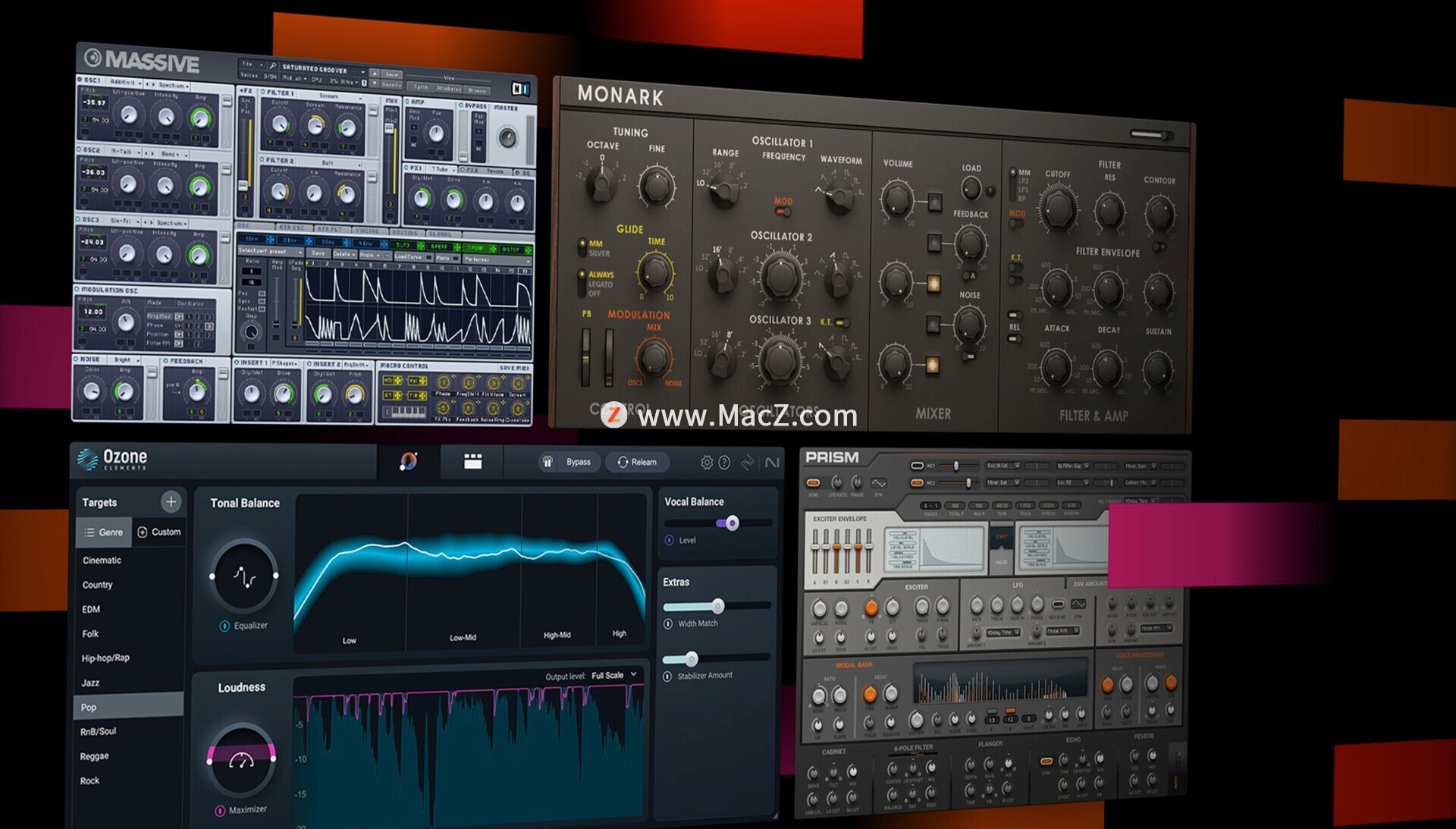Open the Ozone Output level Full Scale dropdown
This screenshot has height=829, width=1456.
pyautogui.click(x=614, y=675)
